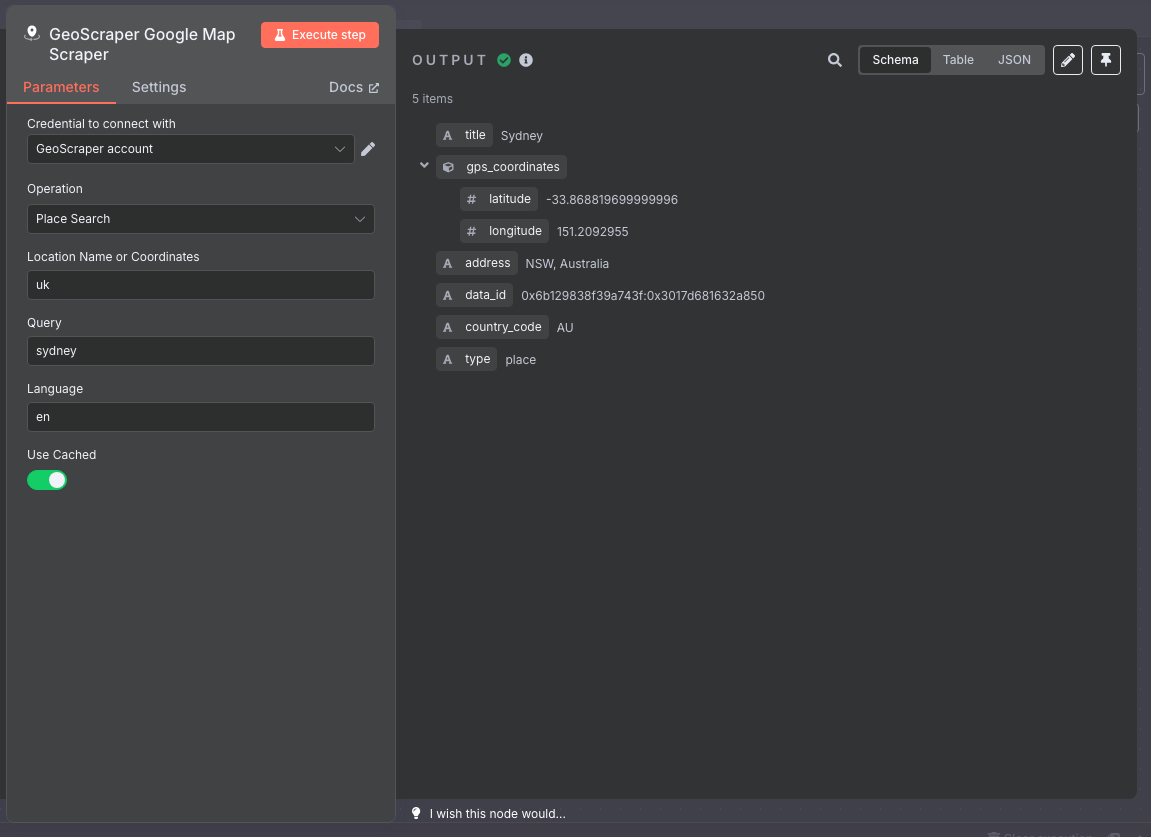Click the Credential to connect with label
The width and height of the screenshot is (1151, 837).
(x=101, y=123)
